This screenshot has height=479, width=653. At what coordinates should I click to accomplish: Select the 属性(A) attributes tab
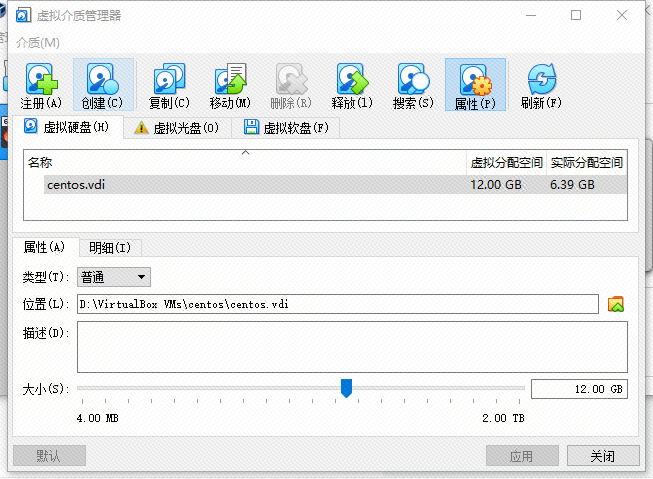coord(45,247)
